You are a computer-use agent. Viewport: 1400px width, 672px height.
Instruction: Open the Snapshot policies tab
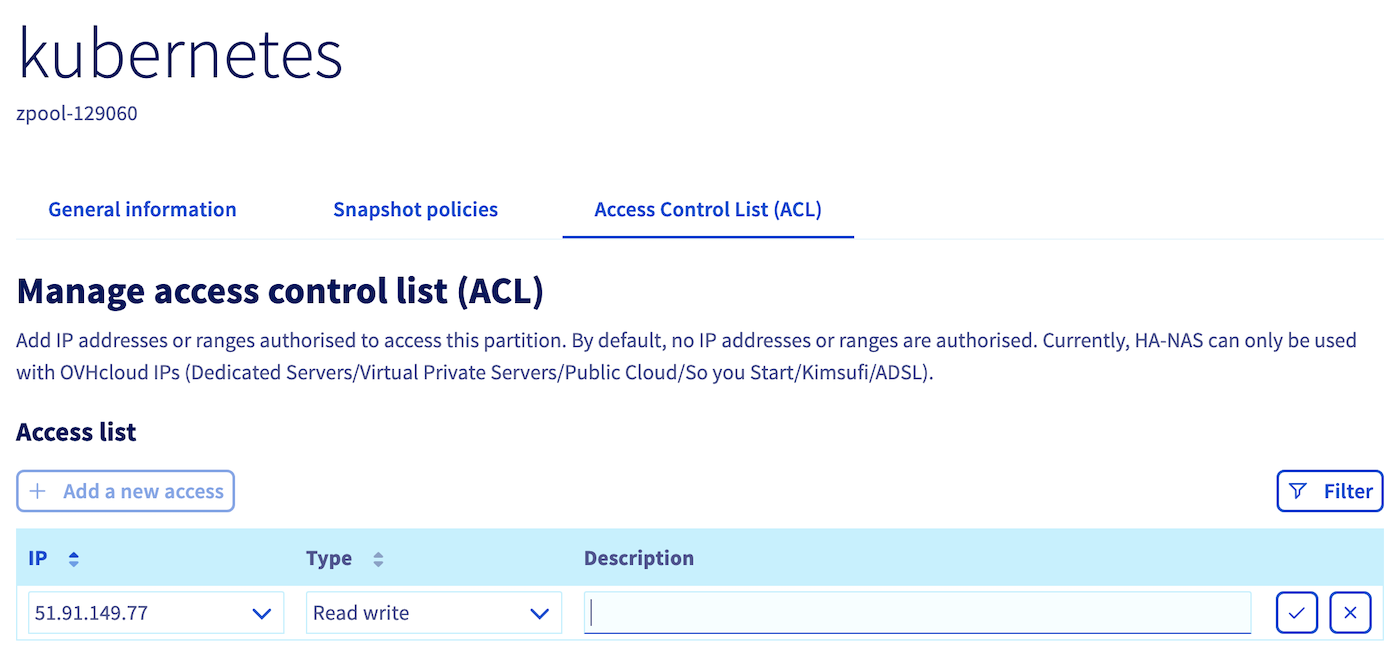(x=415, y=209)
